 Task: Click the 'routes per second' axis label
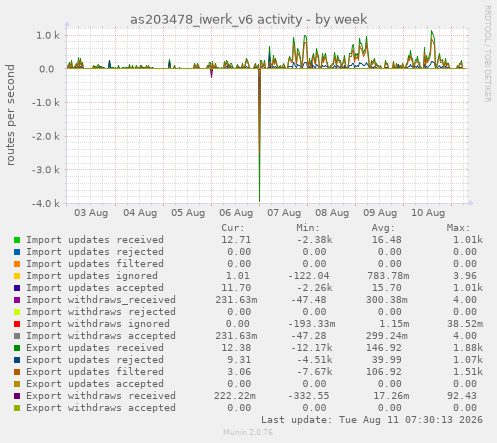point(10,115)
